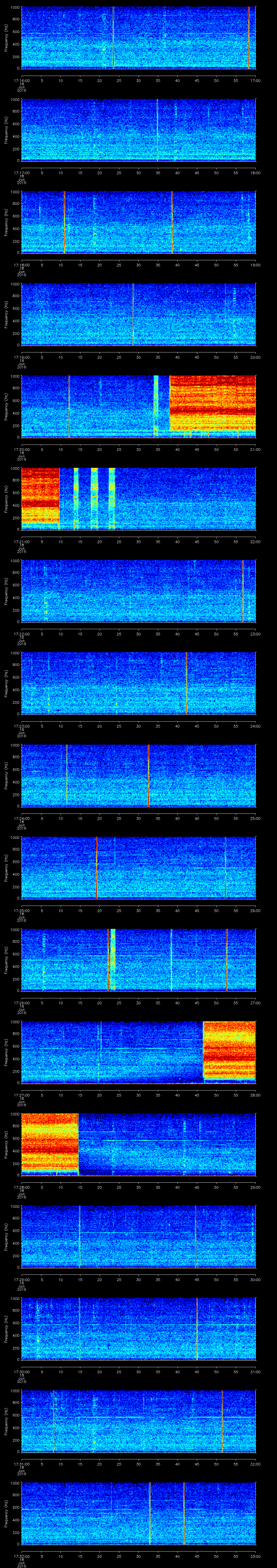Open the spectrogram panel starting at 17:26:00

click(x=138, y=960)
